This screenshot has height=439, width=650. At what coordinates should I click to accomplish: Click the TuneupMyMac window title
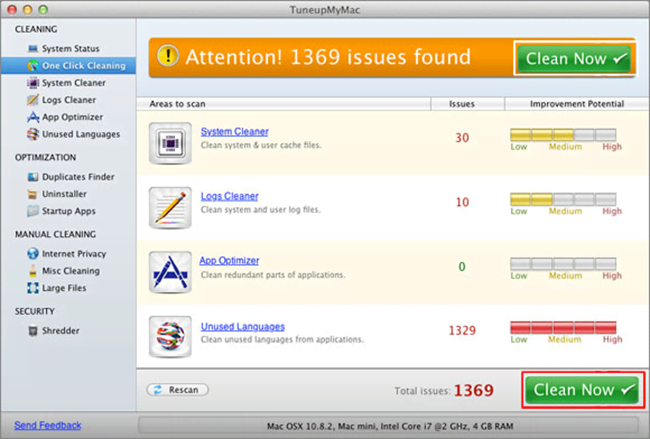325,10
